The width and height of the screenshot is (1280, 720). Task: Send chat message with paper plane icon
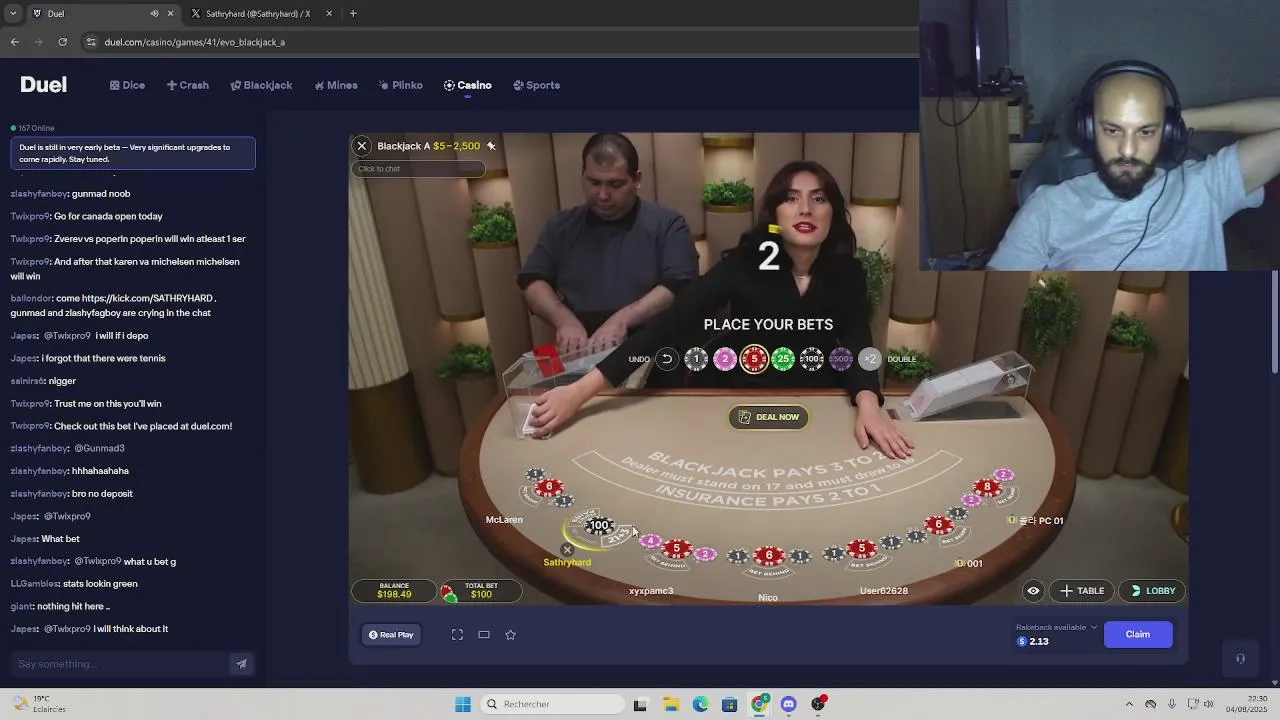click(x=241, y=664)
